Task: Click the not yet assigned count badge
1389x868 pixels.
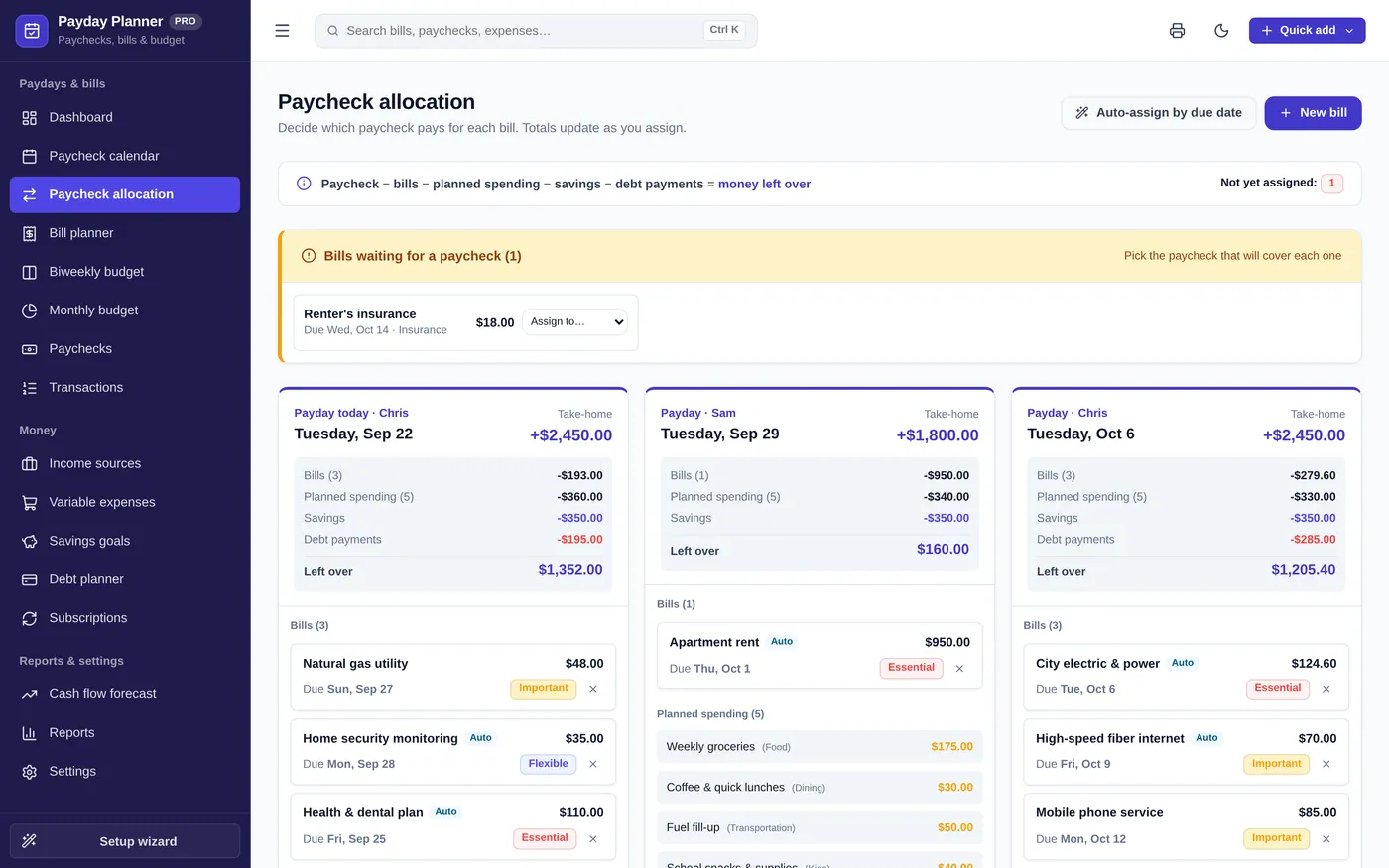Action: pos(1331,183)
